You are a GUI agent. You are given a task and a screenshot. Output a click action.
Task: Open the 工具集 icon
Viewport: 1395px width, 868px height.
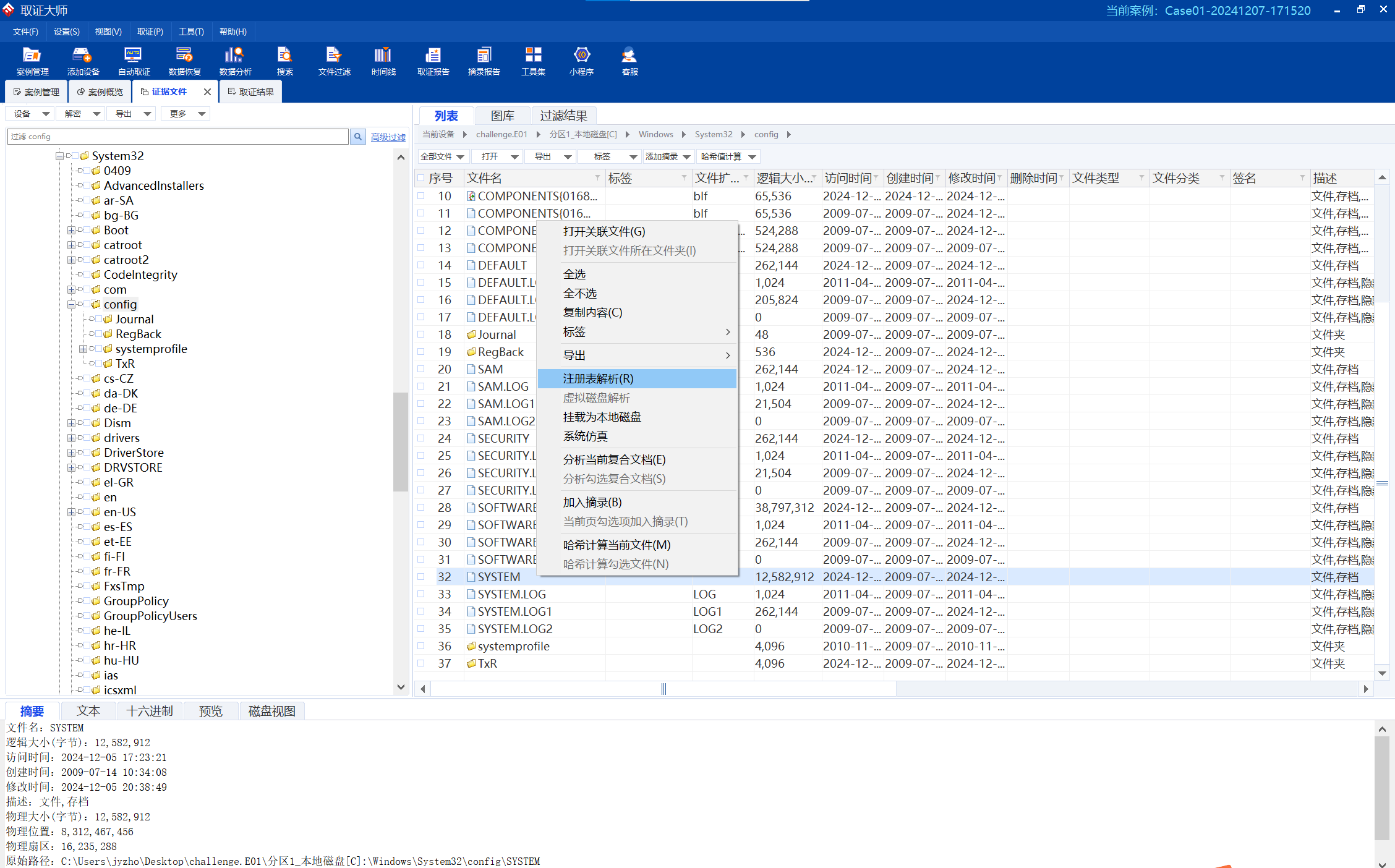[533, 61]
